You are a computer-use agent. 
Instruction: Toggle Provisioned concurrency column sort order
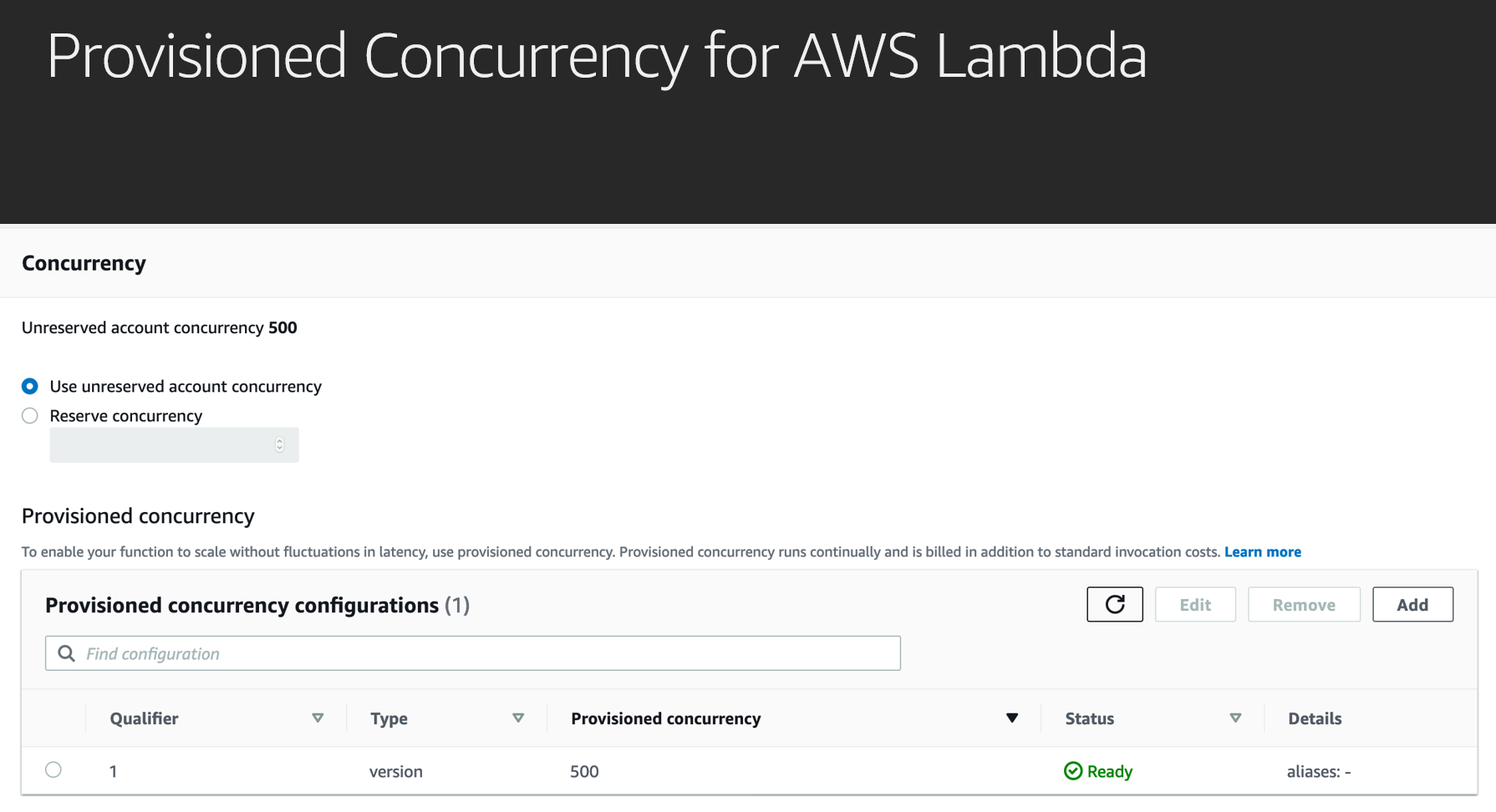pyautogui.click(x=1012, y=718)
